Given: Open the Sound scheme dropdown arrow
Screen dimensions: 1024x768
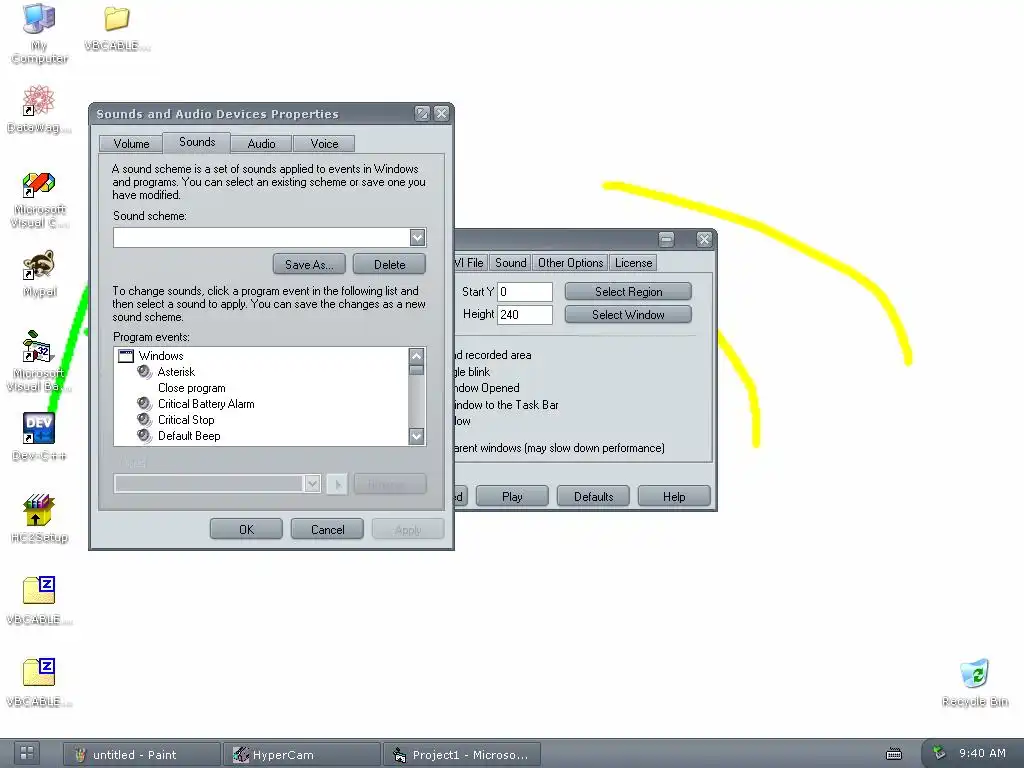Looking at the screenshot, I should click(x=418, y=237).
